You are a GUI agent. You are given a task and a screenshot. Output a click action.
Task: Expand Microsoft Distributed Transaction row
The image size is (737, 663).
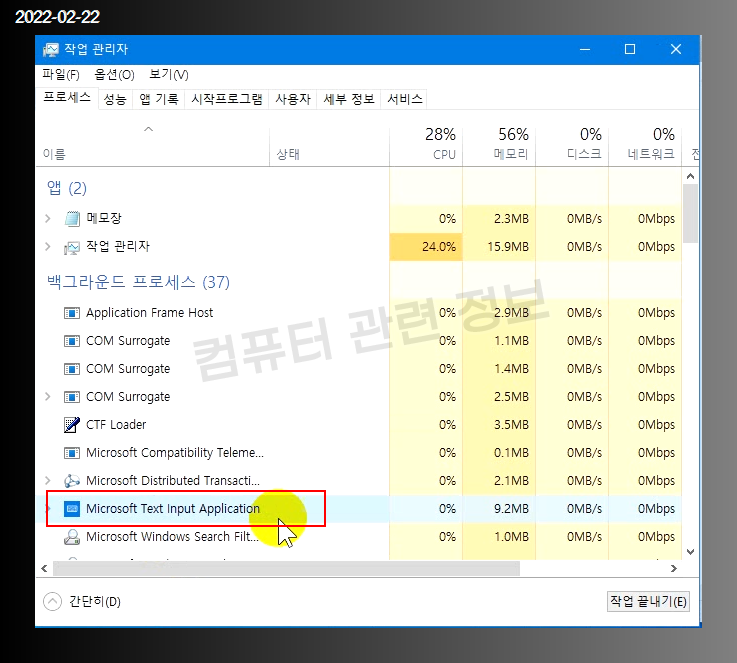47,480
